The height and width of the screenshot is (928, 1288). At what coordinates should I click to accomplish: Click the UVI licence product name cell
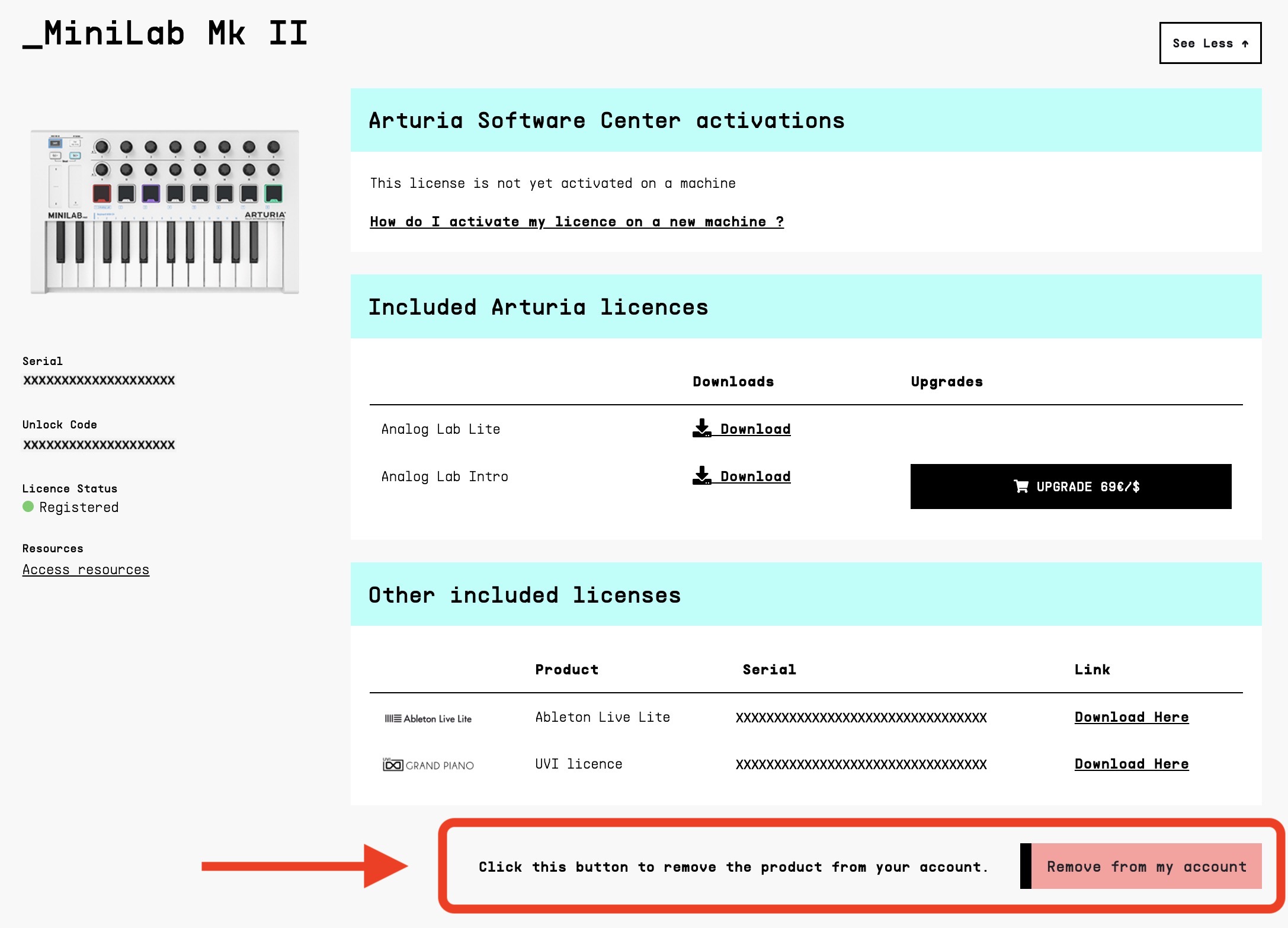(579, 764)
